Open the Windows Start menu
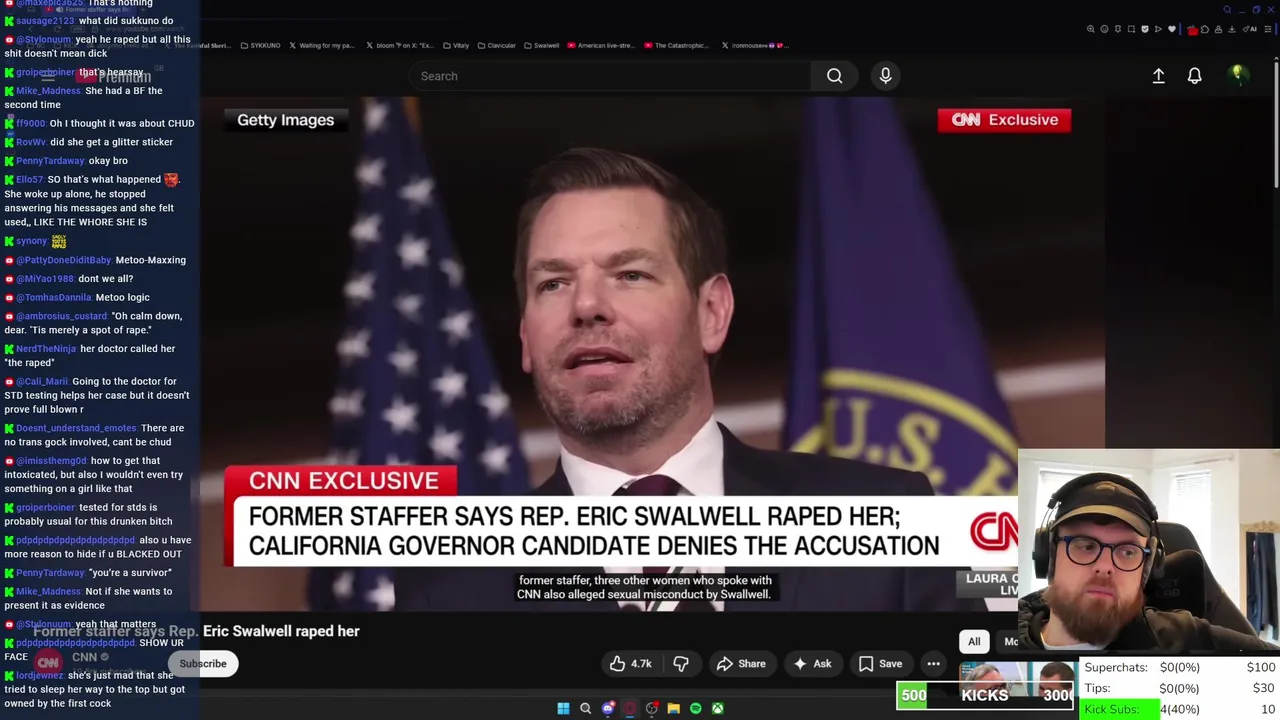The width and height of the screenshot is (1280, 720). pos(563,708)
